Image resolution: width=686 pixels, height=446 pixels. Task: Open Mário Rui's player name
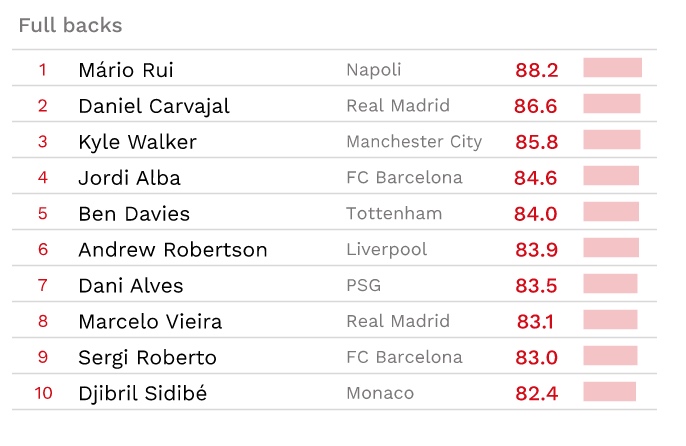tap(126, 70)
